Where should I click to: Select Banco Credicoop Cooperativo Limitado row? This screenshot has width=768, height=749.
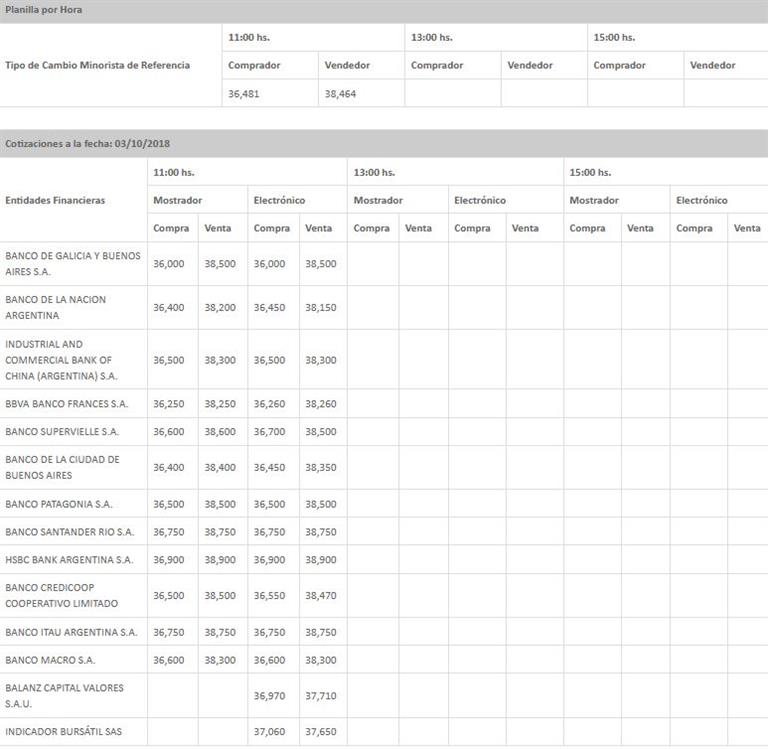coord(62,595)
